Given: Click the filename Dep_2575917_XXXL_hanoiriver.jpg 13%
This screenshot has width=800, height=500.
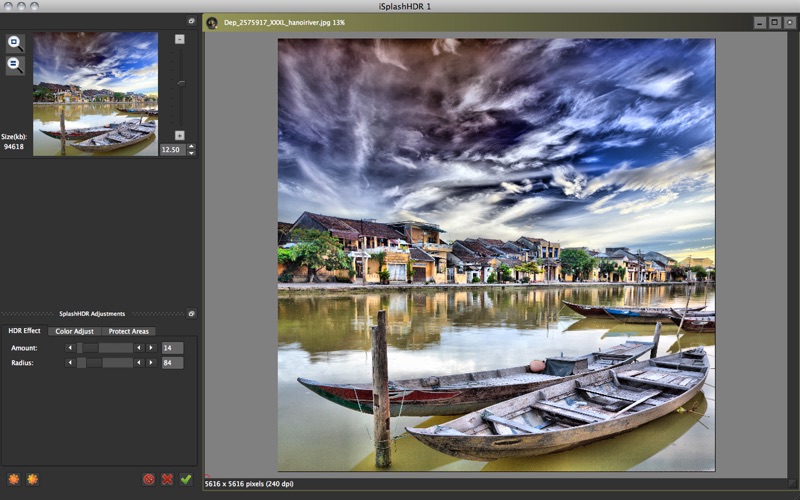Looking at the screenshot, I should pos(284,22).
